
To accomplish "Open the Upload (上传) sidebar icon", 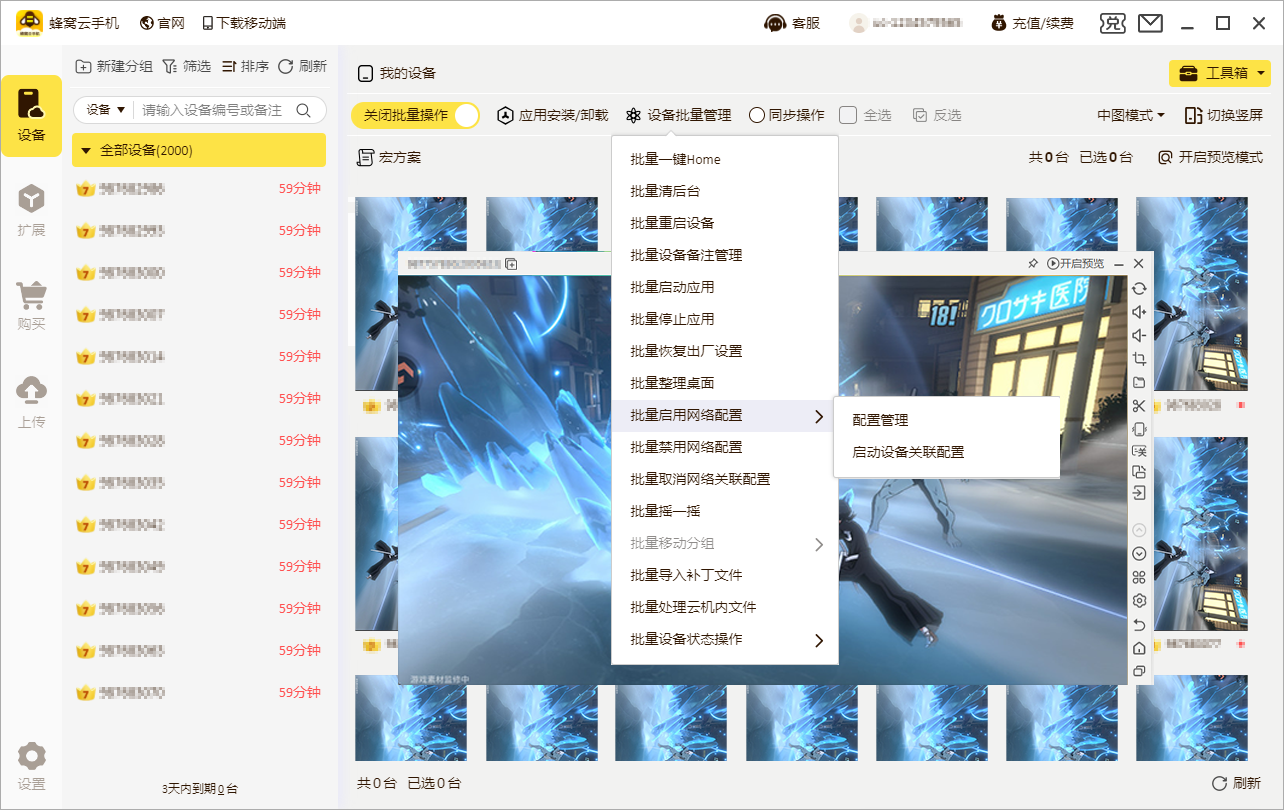I will click(x=31, y=401).
